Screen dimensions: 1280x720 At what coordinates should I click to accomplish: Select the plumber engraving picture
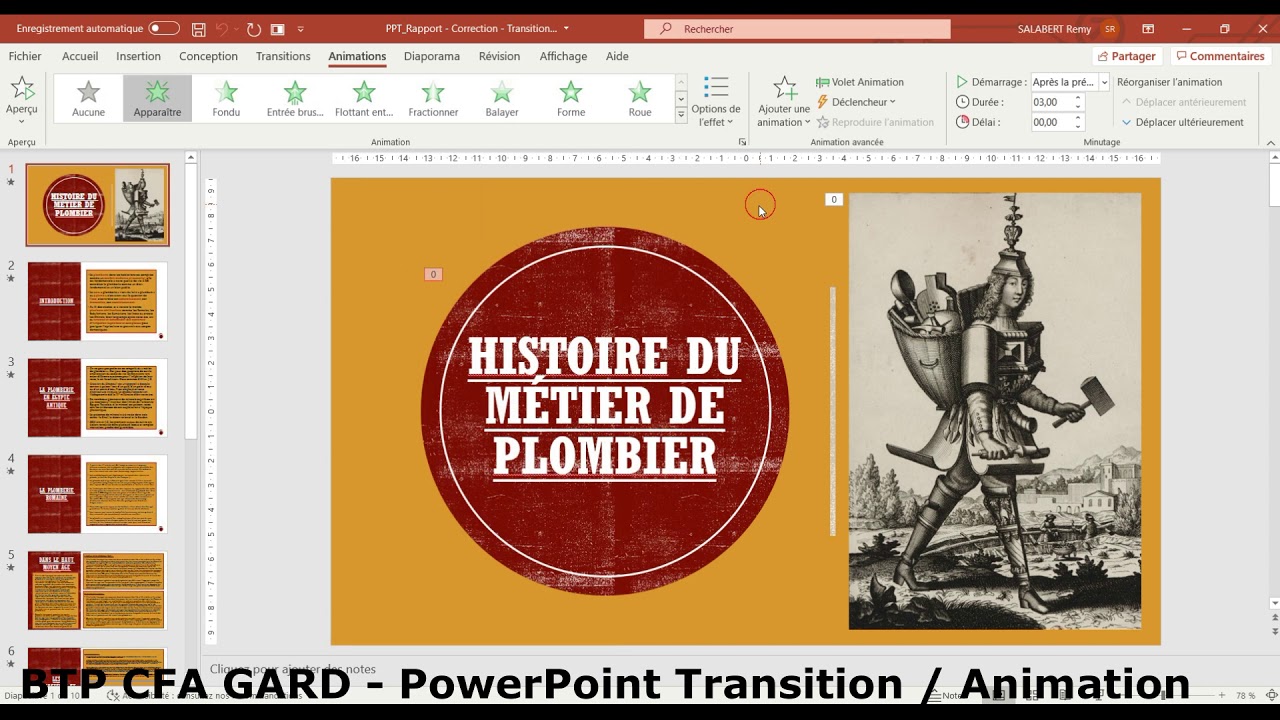[x=995, y=411]
